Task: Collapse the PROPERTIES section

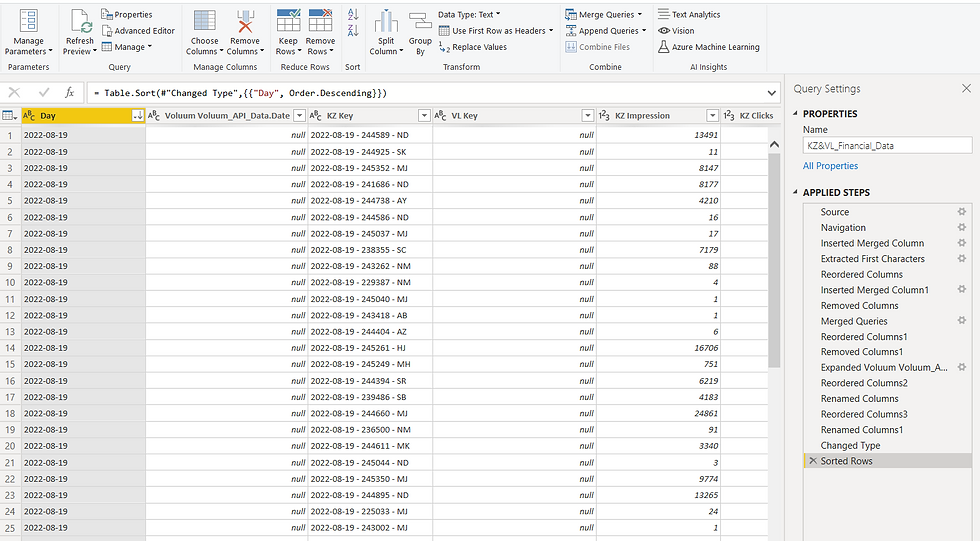Action: 796,114
